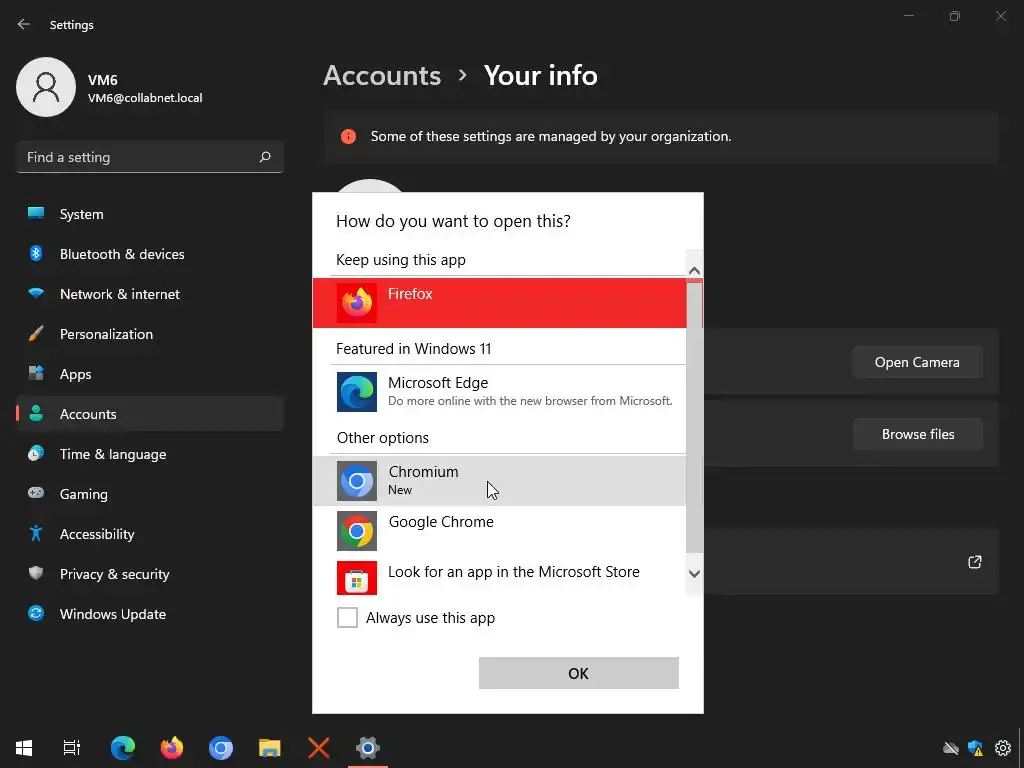Click the Browse files button
Image resolution: width=1024 pixels, height=768 pixels.
coord(918,434)
